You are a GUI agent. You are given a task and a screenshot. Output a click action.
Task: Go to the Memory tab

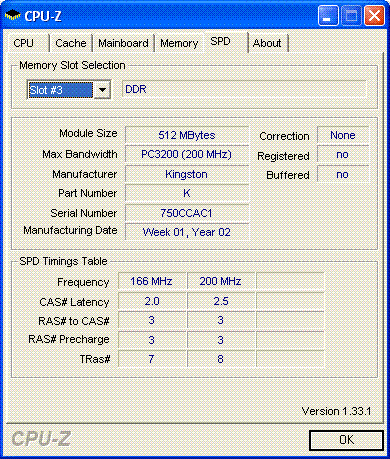pyautogui.click(x=179, y=43)
